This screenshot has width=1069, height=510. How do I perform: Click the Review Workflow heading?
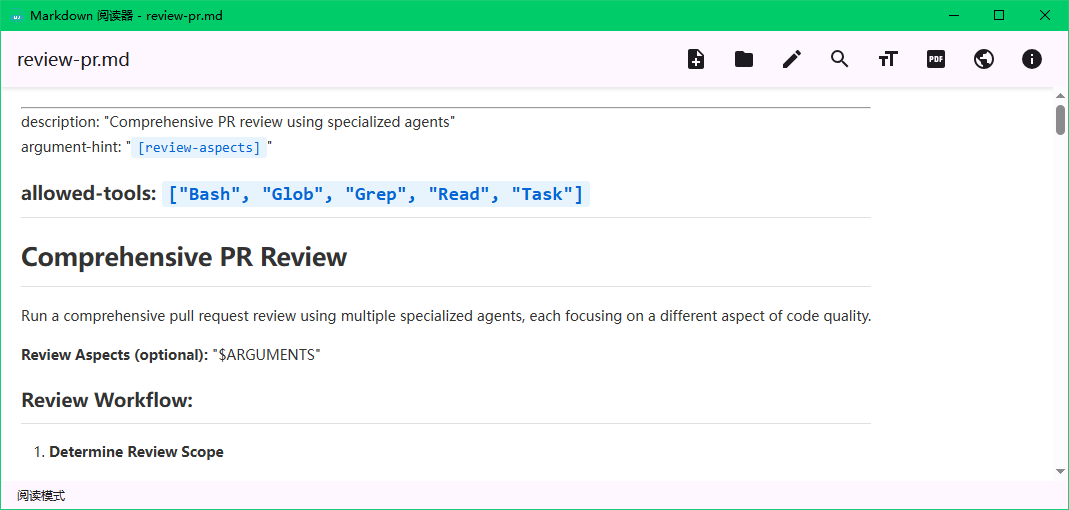click(x=107, y=400)
